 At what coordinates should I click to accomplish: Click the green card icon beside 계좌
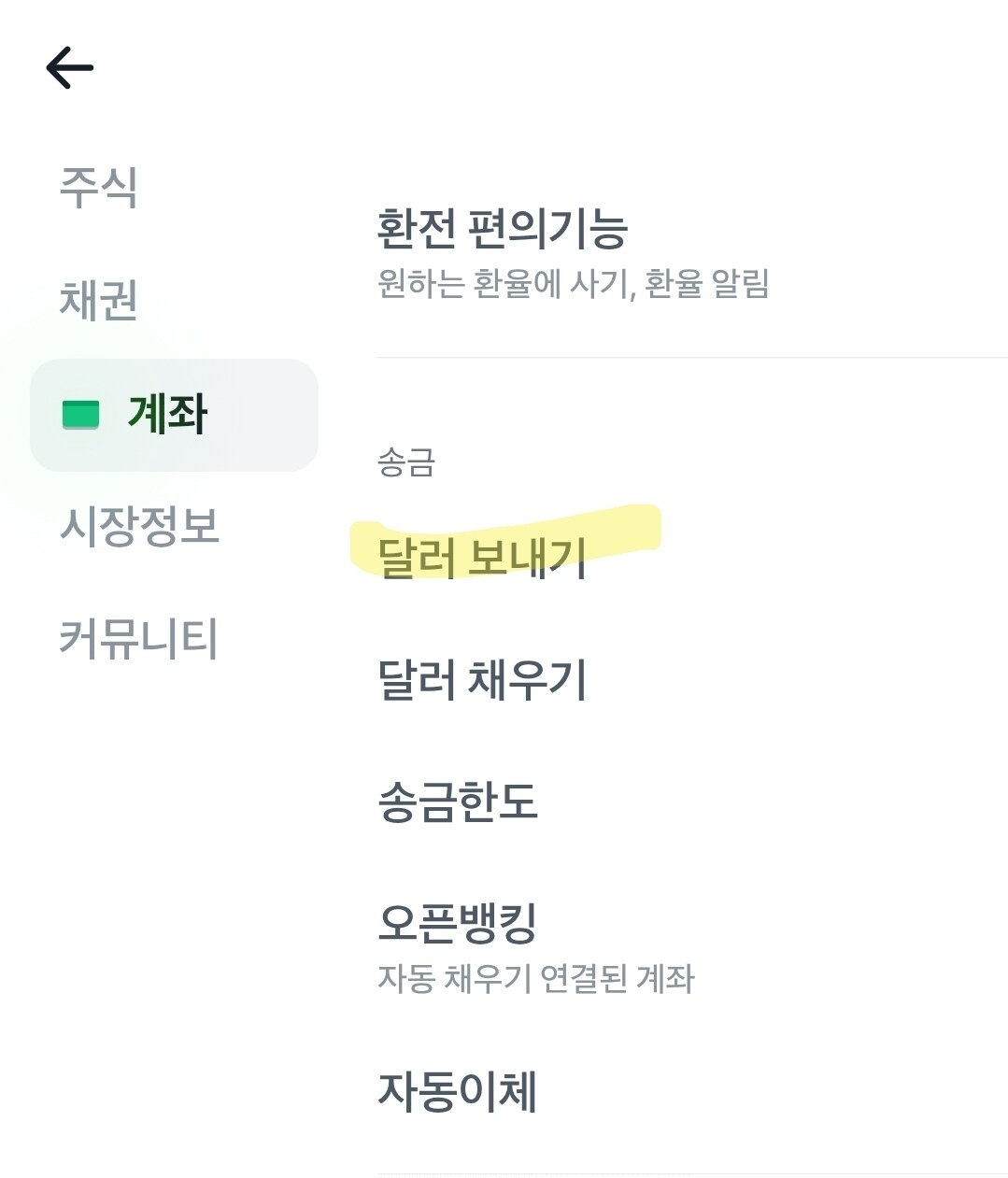click(80, 414)
